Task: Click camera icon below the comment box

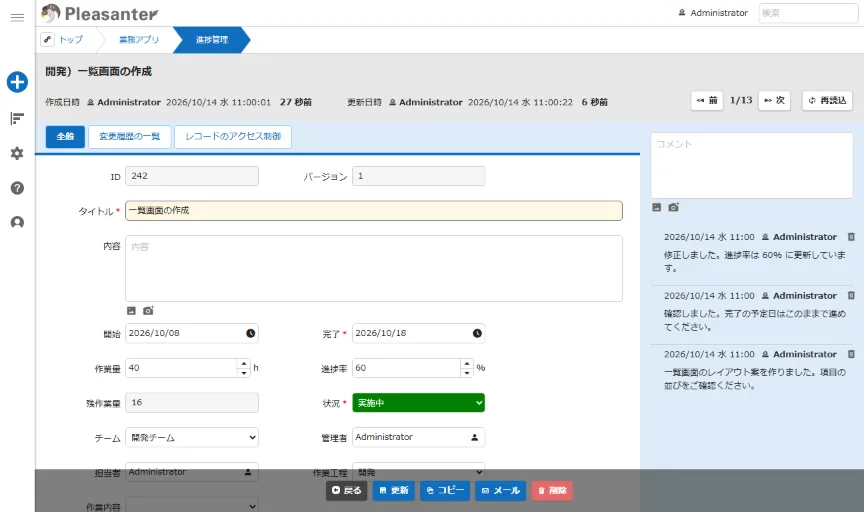Action: pyautogui.click(x=673, y=207)
